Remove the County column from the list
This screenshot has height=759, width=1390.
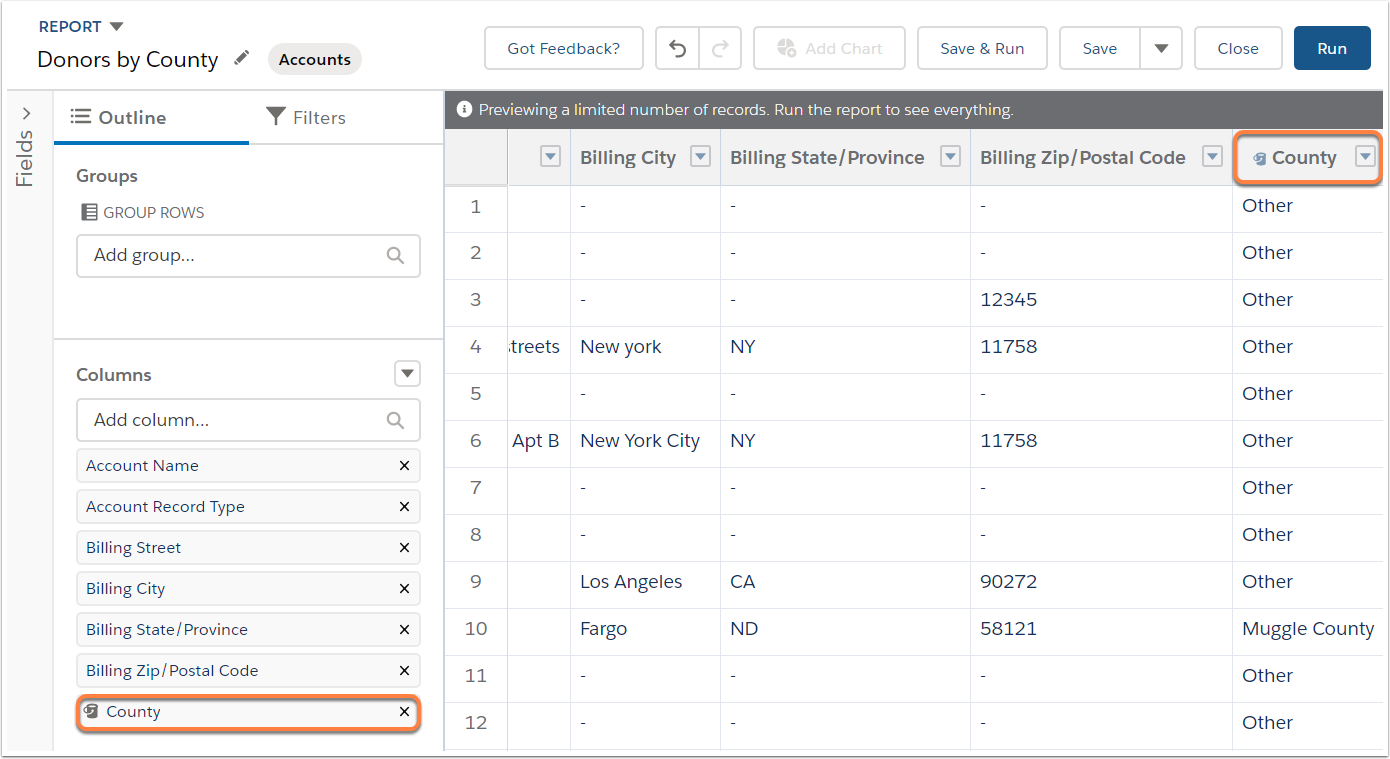click(404, 712)
